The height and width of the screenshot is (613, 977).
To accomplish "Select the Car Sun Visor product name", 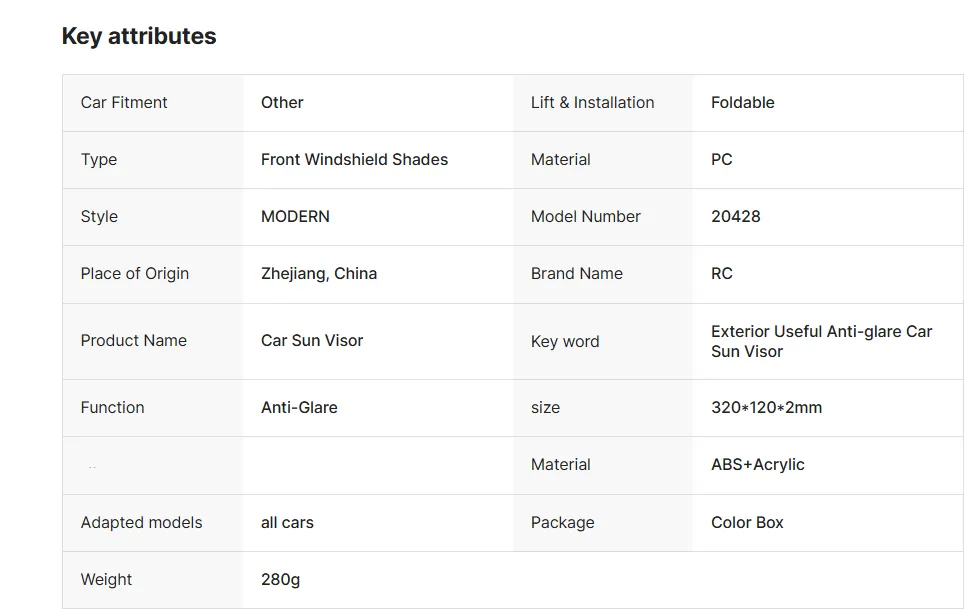I will coord(312,340).
